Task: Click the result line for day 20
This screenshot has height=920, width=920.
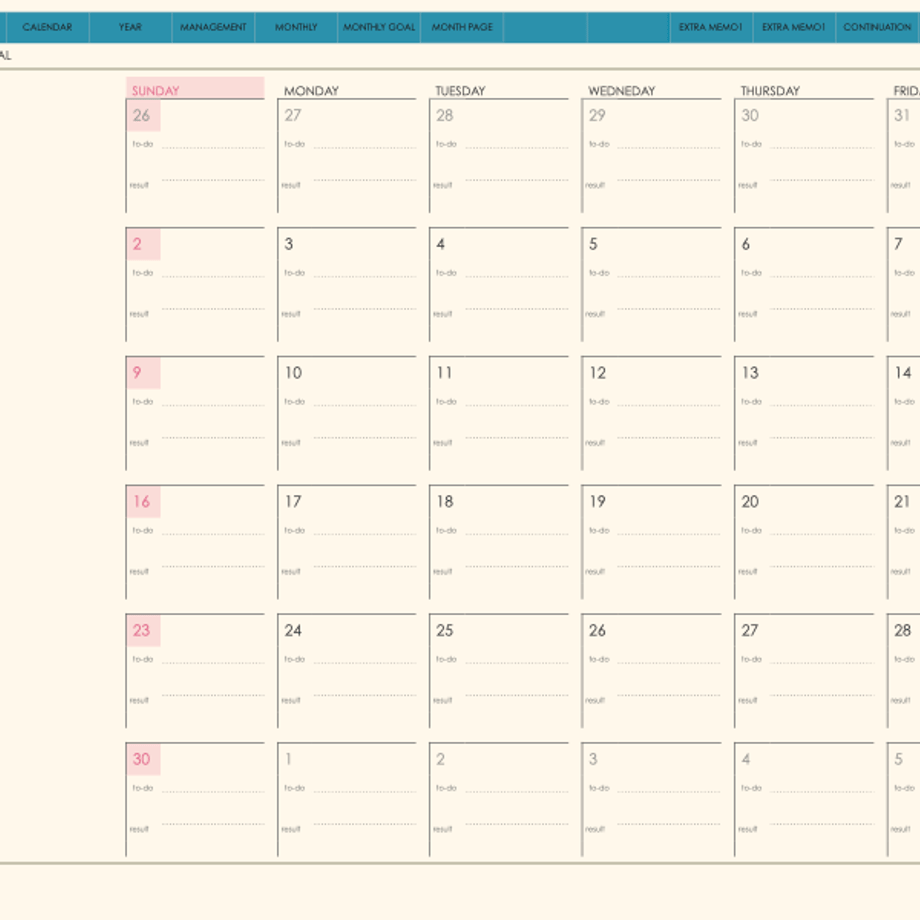Action: pos(821,566)
